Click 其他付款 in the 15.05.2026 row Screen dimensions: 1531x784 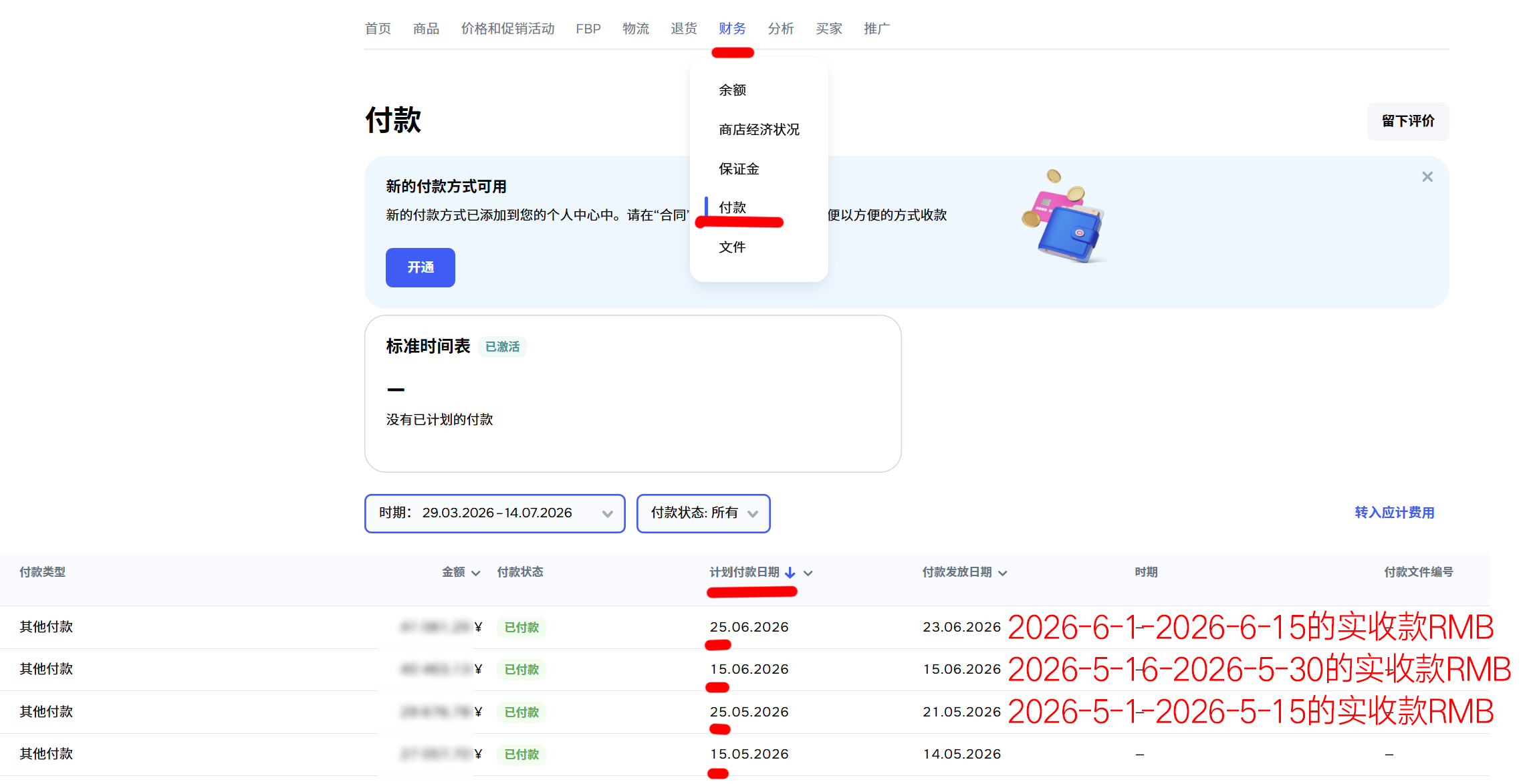coord(46,754)
